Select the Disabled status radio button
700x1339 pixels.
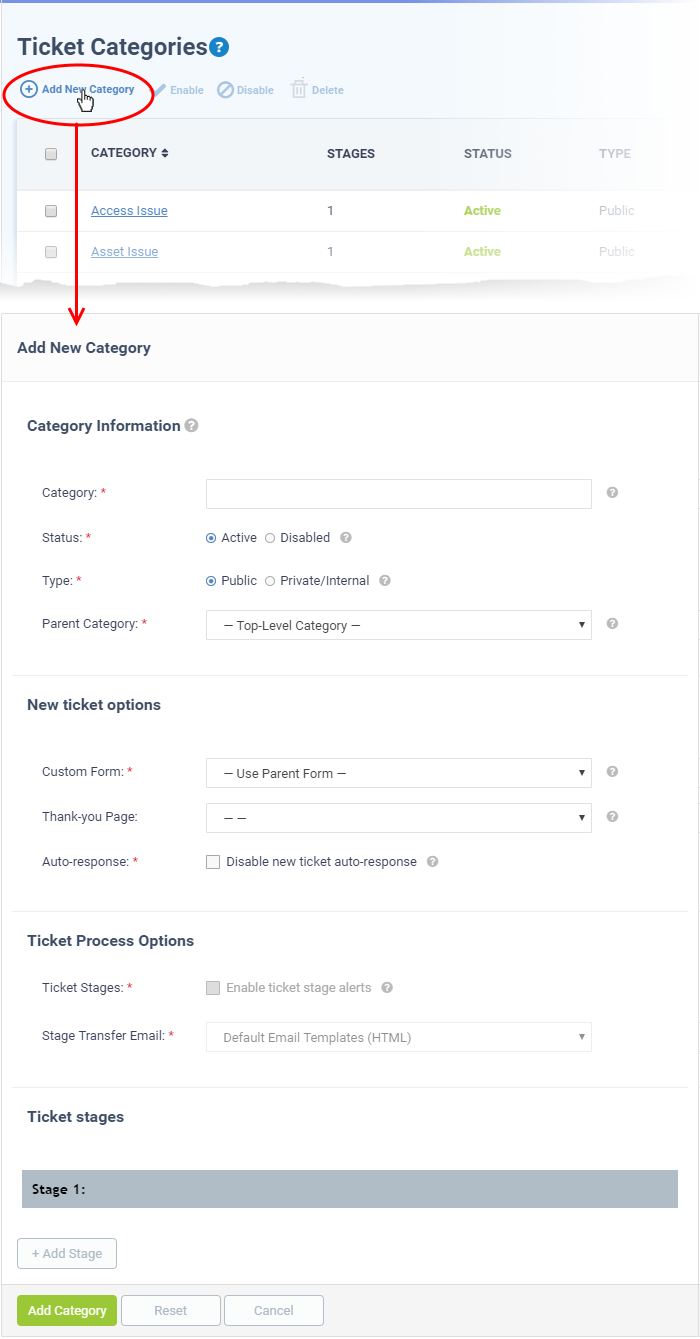point(270,538)
